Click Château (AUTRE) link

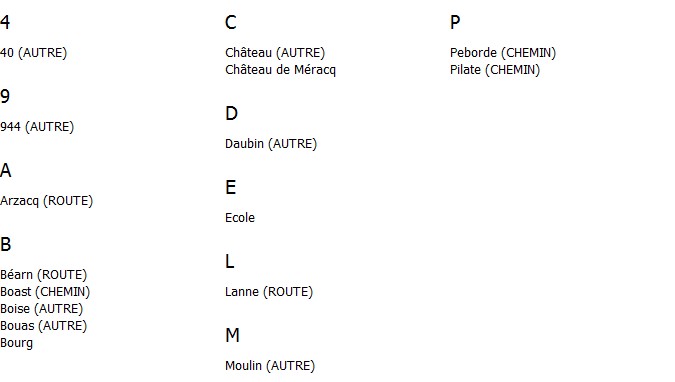pos(275,53)
